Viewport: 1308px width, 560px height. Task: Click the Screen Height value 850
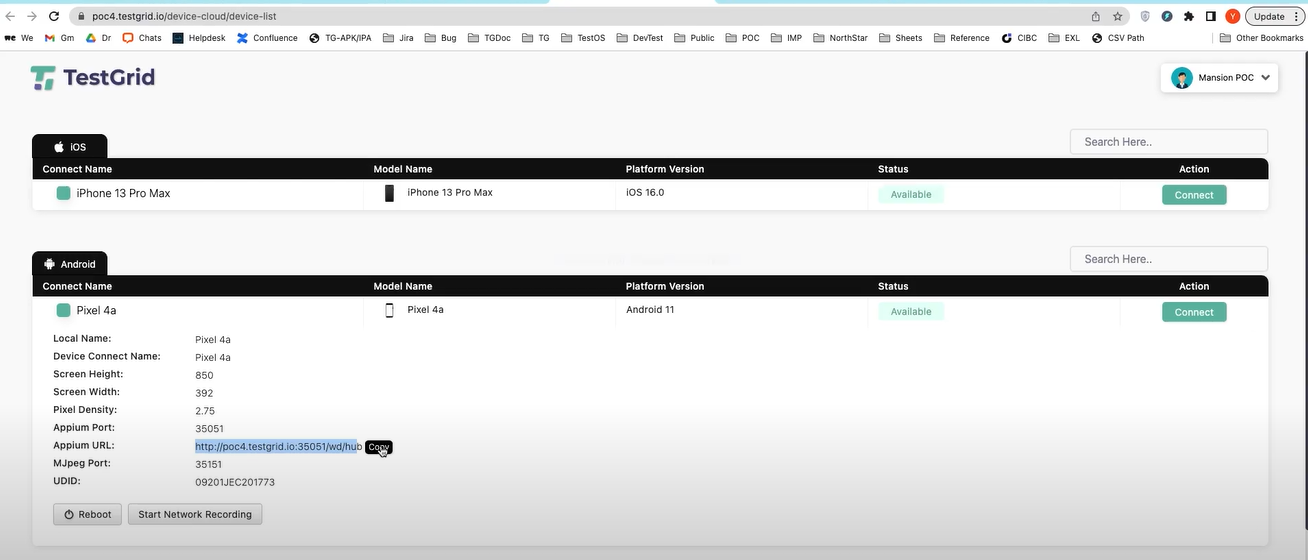point(204,375)
